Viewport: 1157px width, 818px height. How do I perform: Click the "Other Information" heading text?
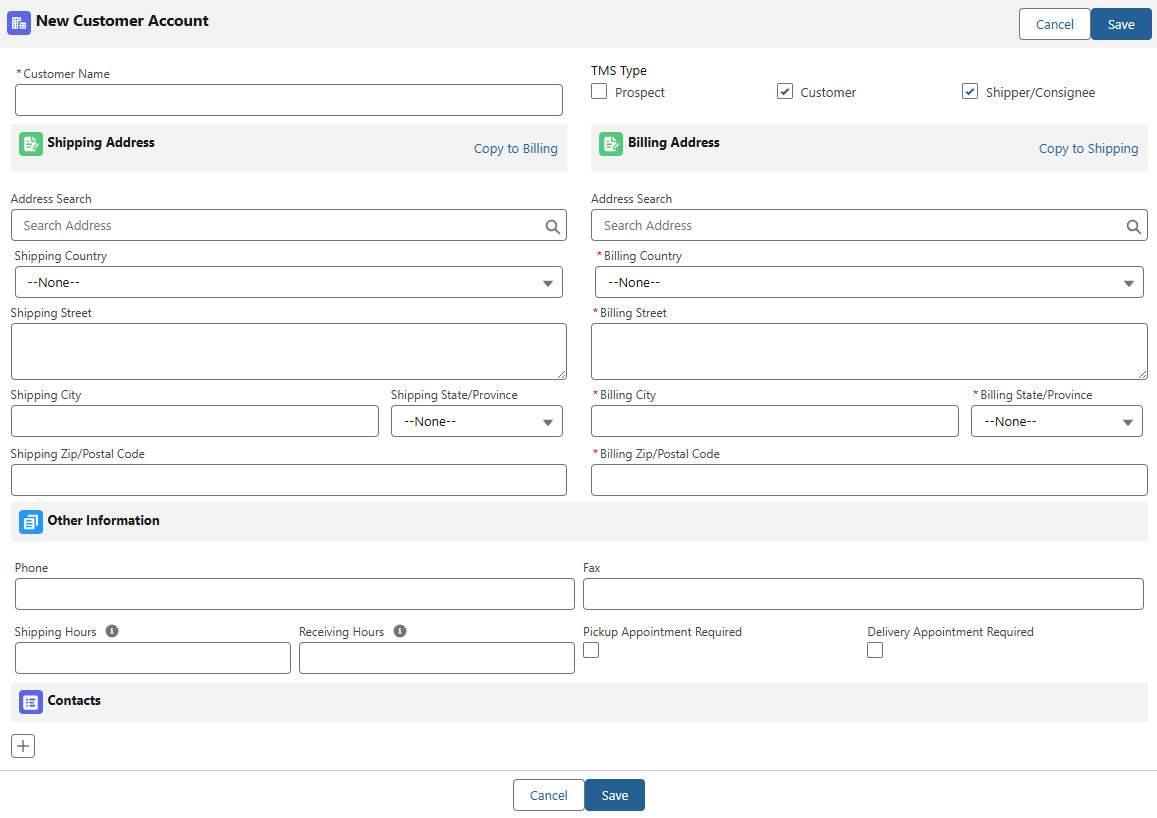[103, 521]
